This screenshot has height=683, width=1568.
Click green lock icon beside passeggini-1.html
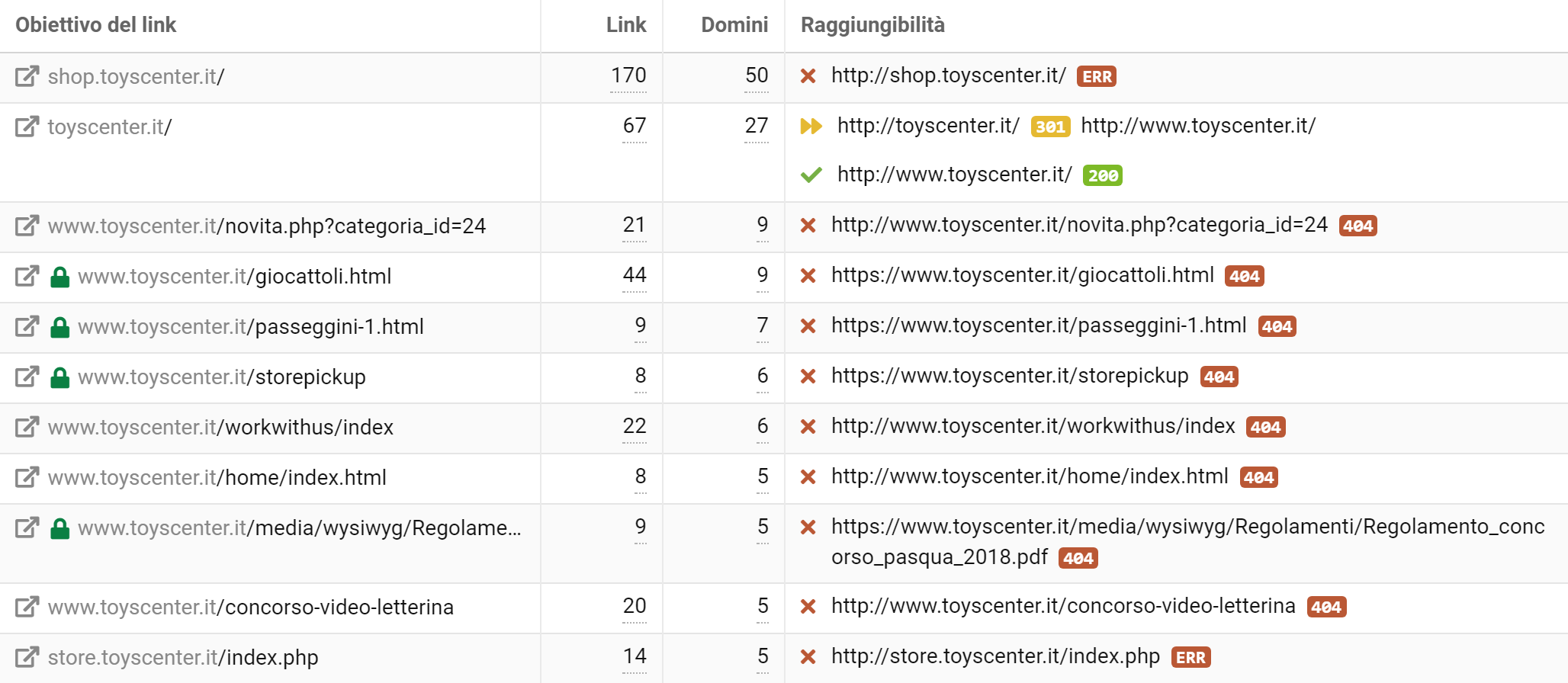pyautogui.click(x=59, y=327)
